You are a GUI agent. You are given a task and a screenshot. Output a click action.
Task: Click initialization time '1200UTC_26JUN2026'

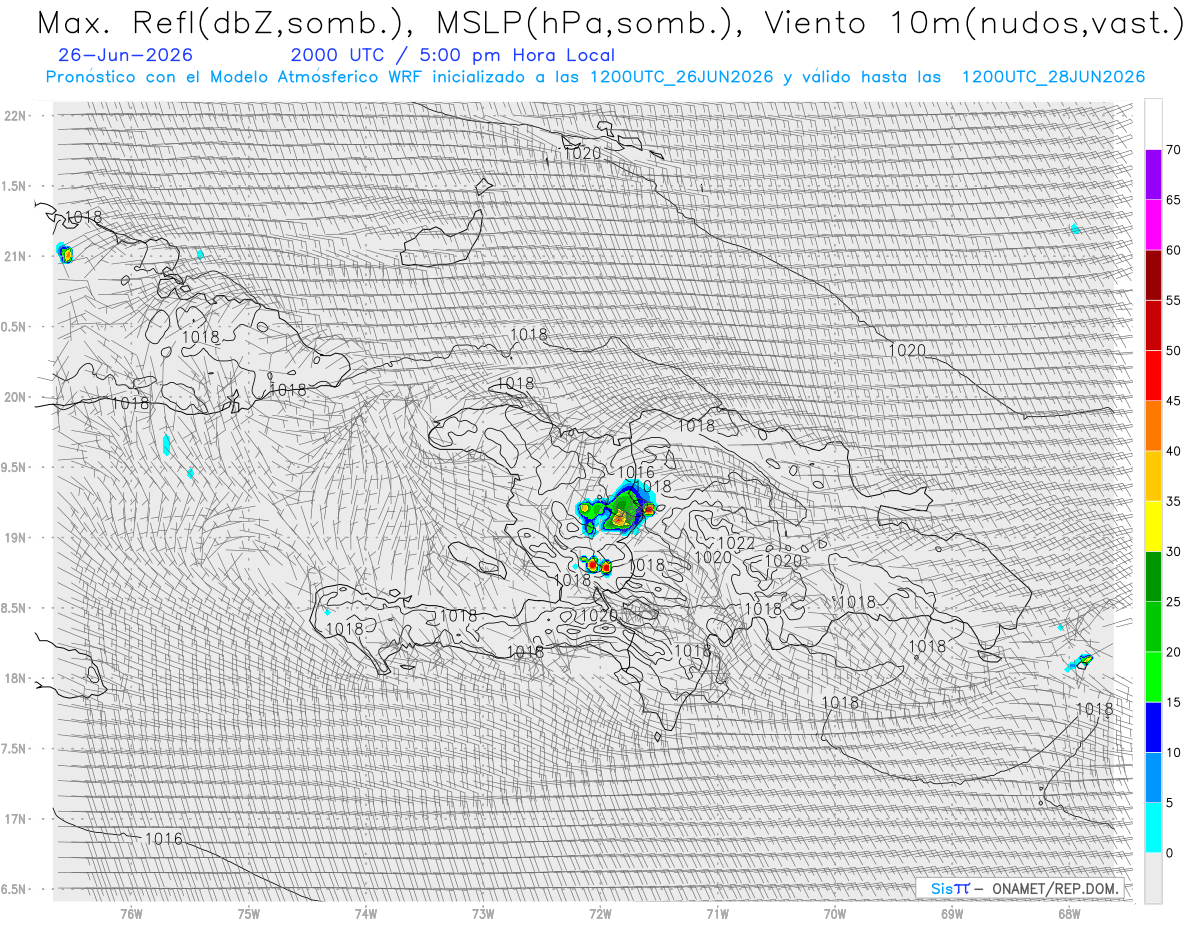(681, 77)
